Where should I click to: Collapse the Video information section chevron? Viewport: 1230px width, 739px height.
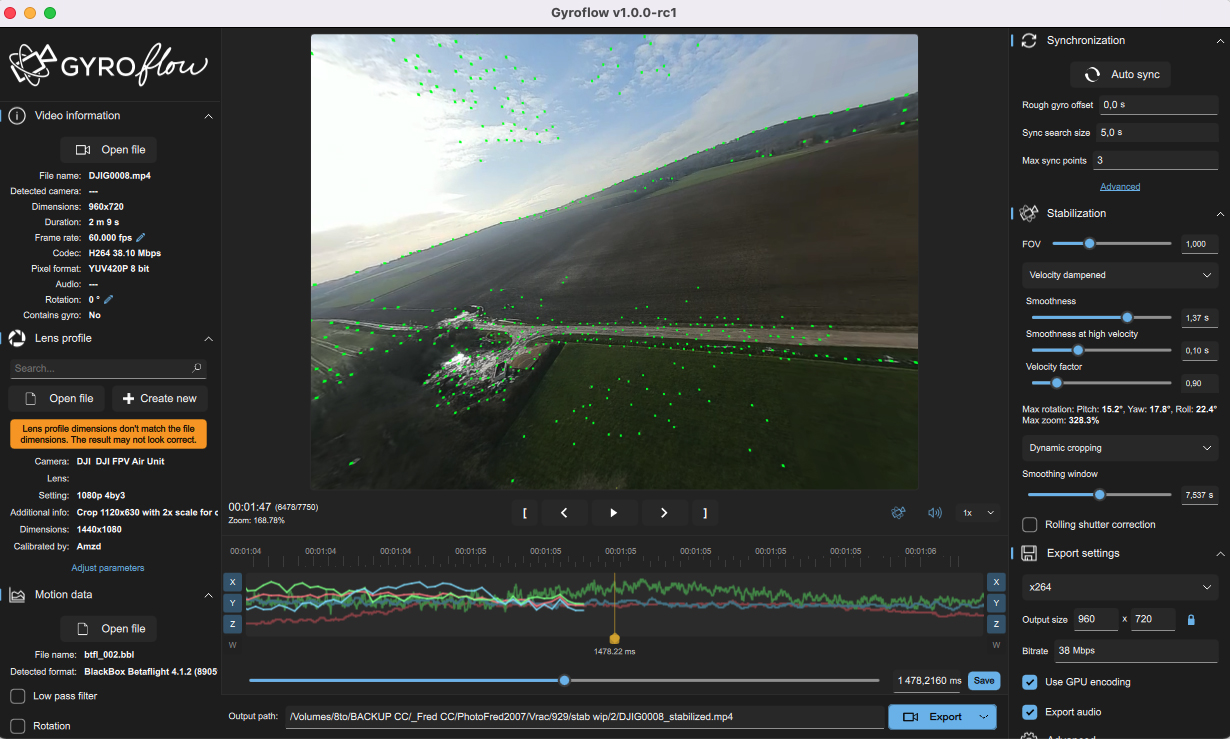[208, 116]
